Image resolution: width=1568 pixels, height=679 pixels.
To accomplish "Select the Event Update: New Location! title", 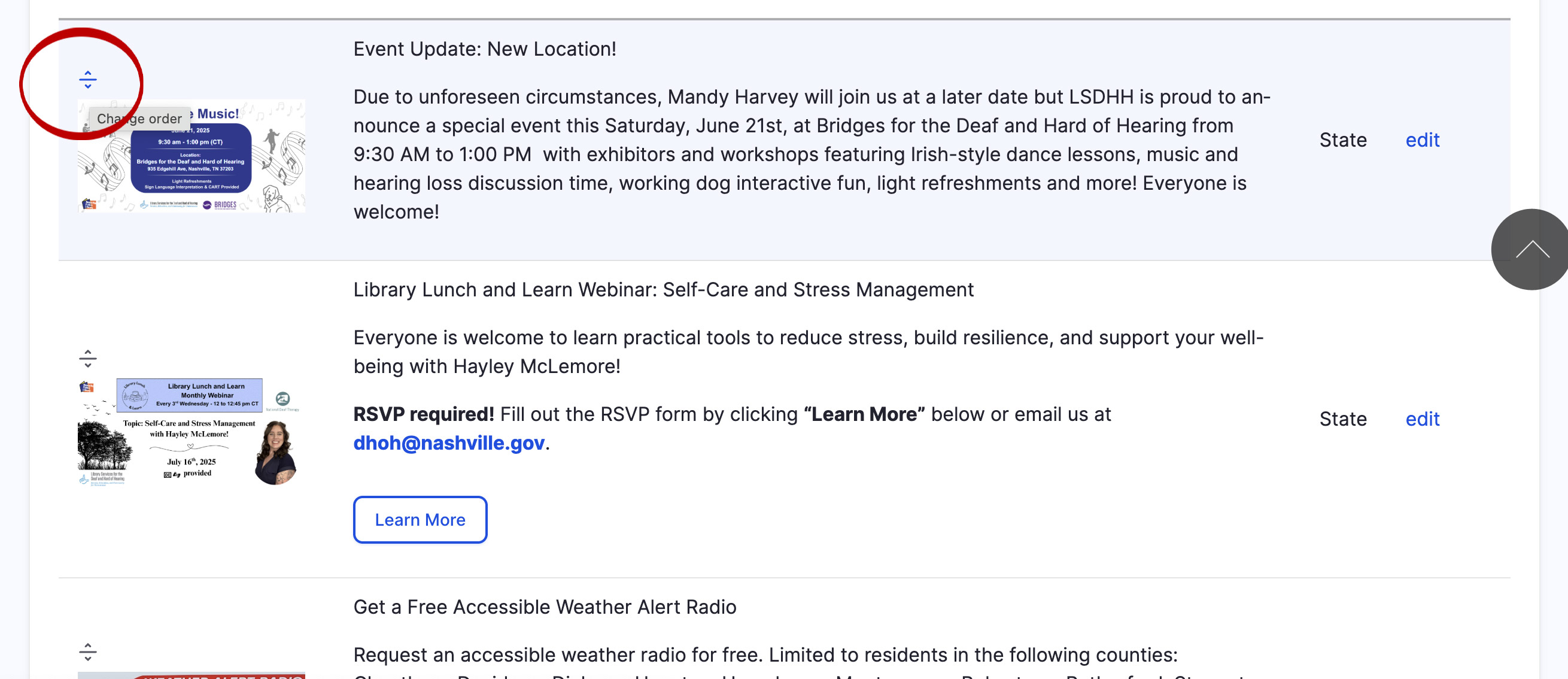I will click(485, 48).
